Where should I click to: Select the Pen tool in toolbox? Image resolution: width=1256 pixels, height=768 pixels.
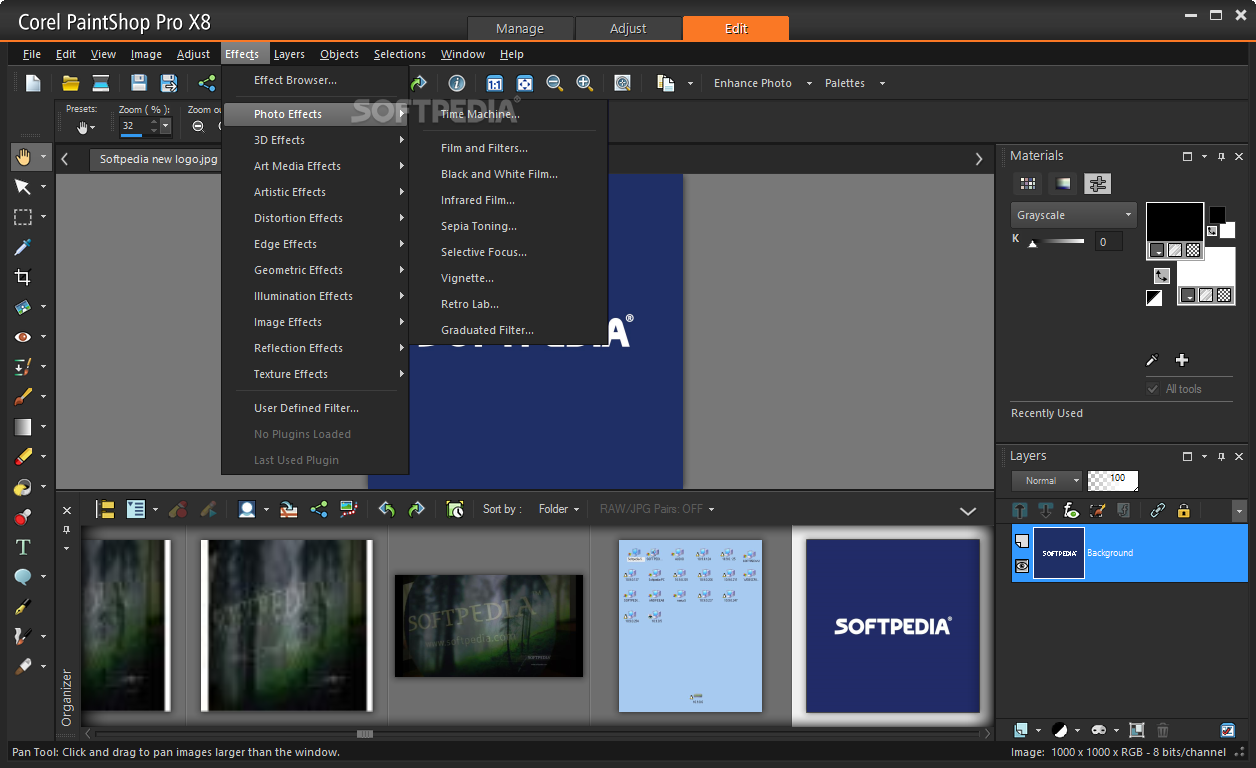point(23,607)
